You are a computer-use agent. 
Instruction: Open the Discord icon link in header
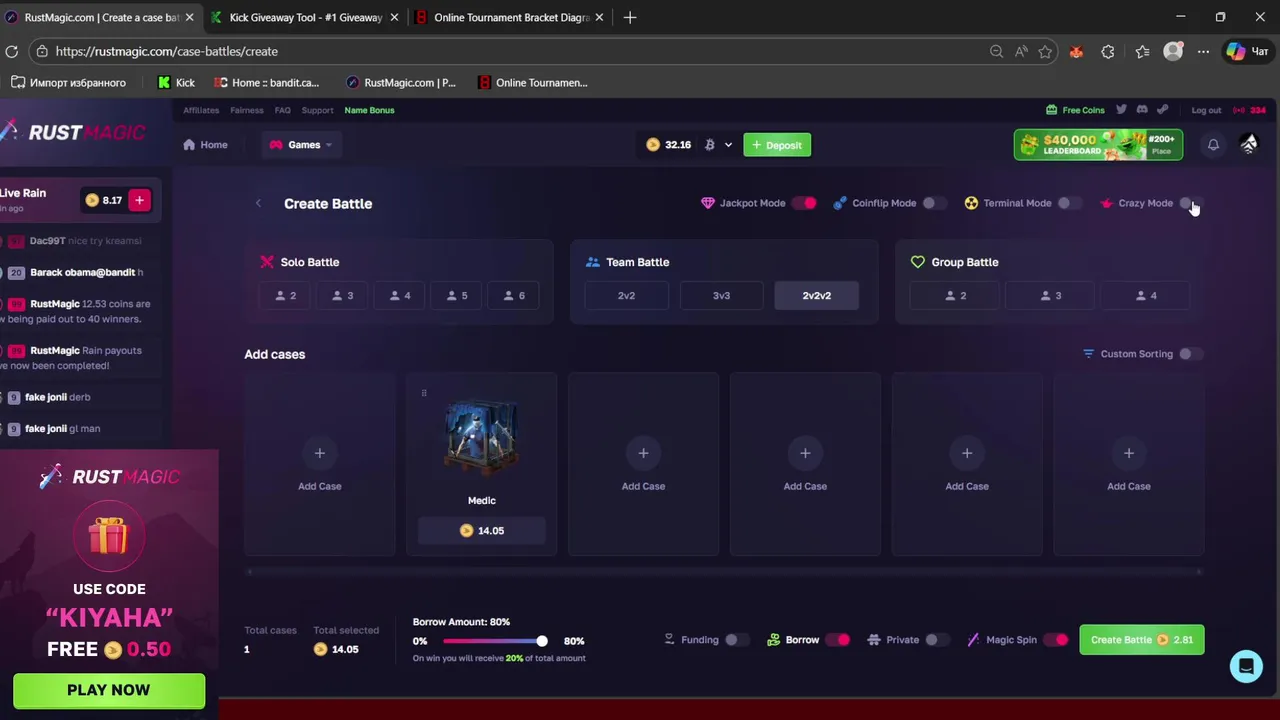click(1142, 110)
